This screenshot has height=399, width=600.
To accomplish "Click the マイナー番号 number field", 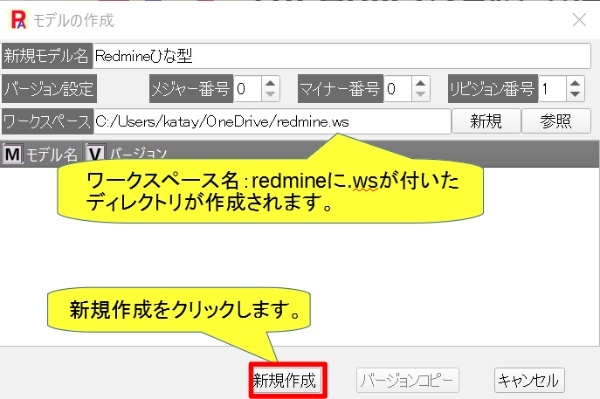I will [x=398, y=89].
